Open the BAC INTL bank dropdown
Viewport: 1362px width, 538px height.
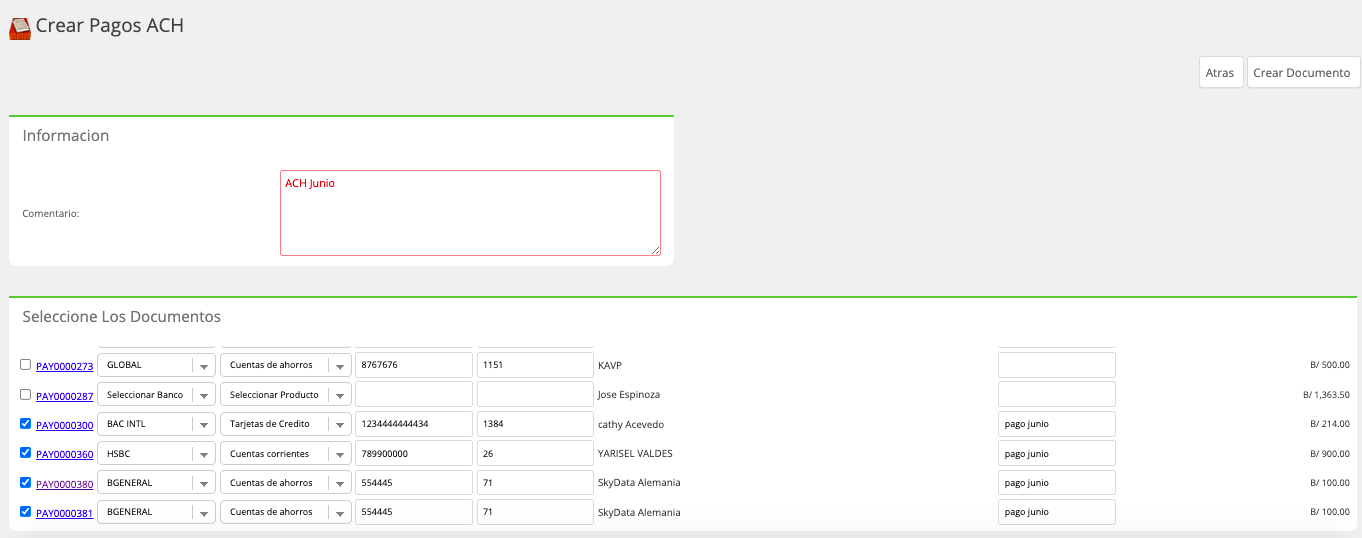(x=156, y=424)
